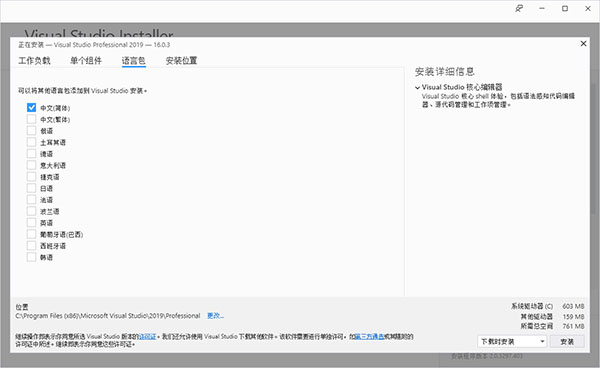Click the 761 MB total space value
The height and width of the screenshot is (368, 600).
[x=573, y=326]
